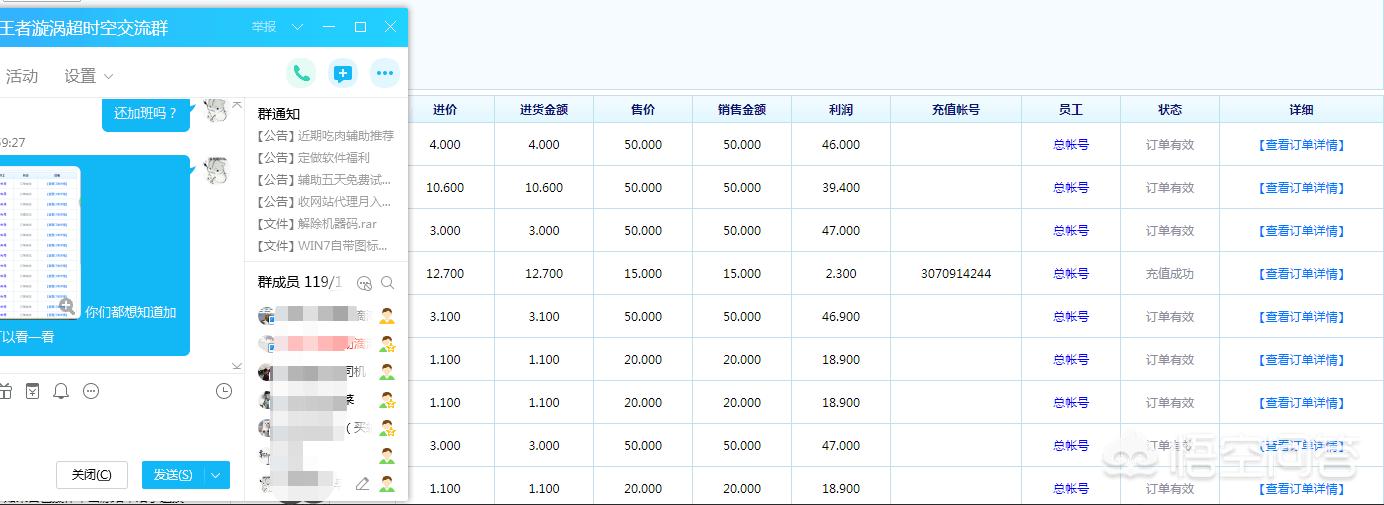This screenshot has width=1384, height=505.
Task: Click 总帐号 in the 4.000 row
Action: [x=1071, y=145]
